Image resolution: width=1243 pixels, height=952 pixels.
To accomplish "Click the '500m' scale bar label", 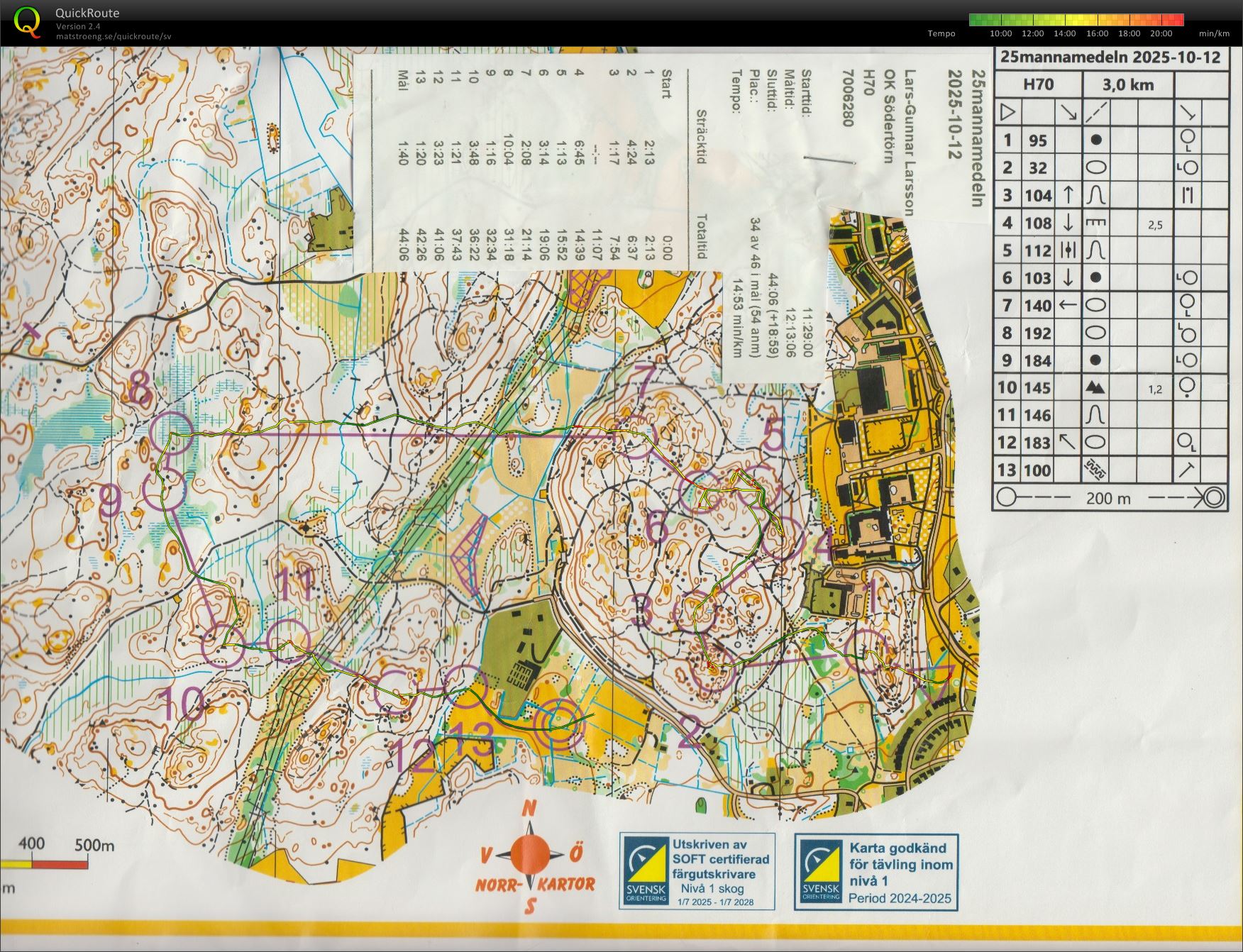I will (94, 846).
